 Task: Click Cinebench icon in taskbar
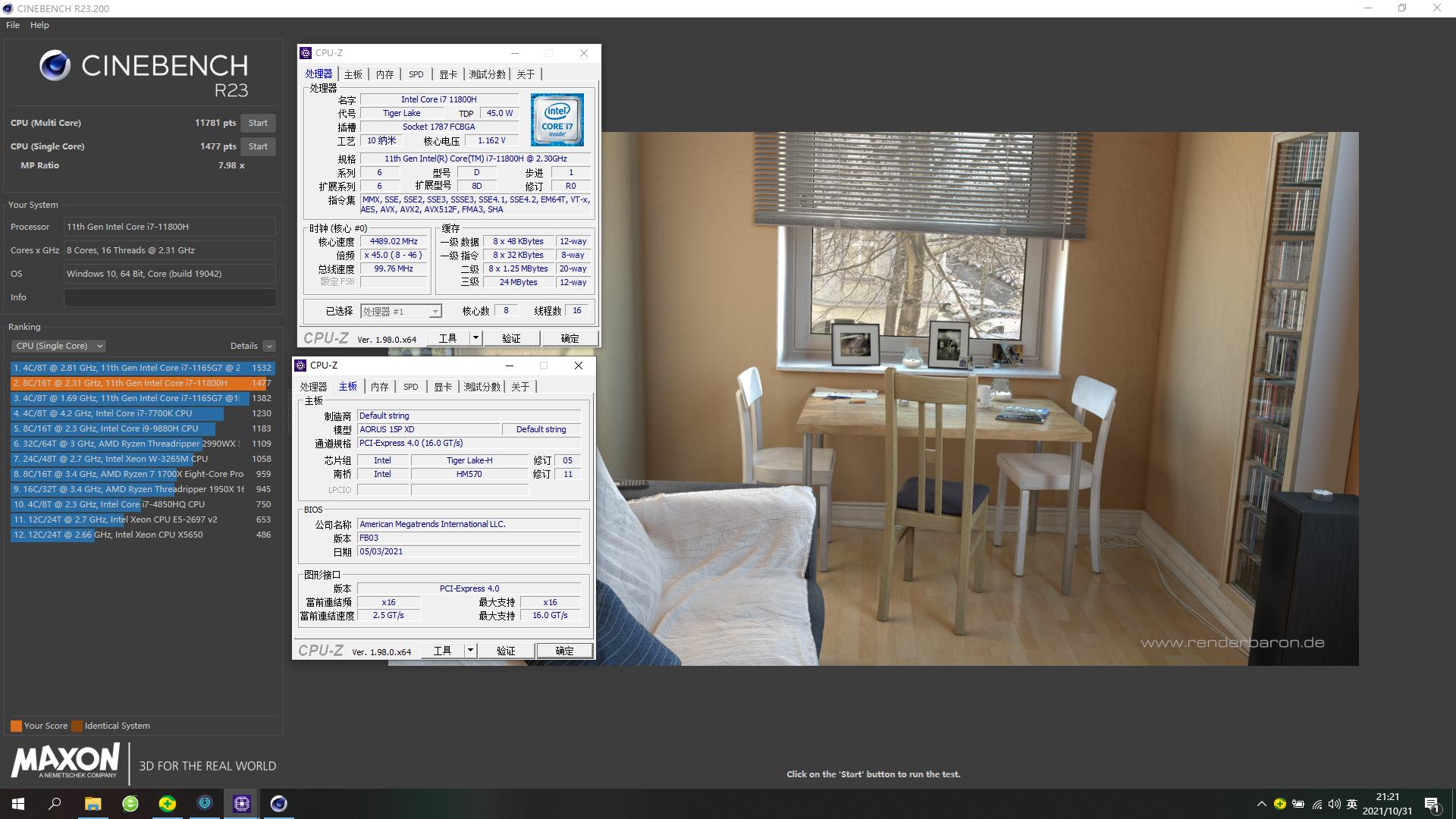pos(278,803)
